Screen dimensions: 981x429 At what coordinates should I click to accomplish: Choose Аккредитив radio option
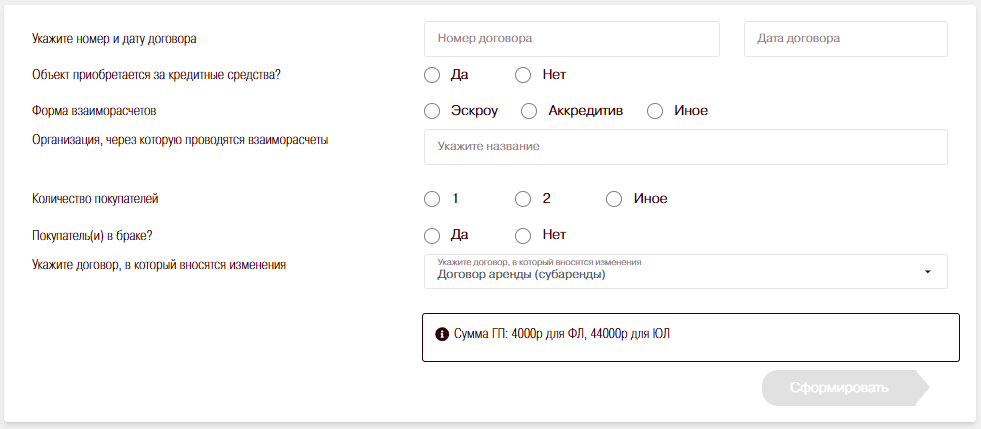click(x=530, y=111)
